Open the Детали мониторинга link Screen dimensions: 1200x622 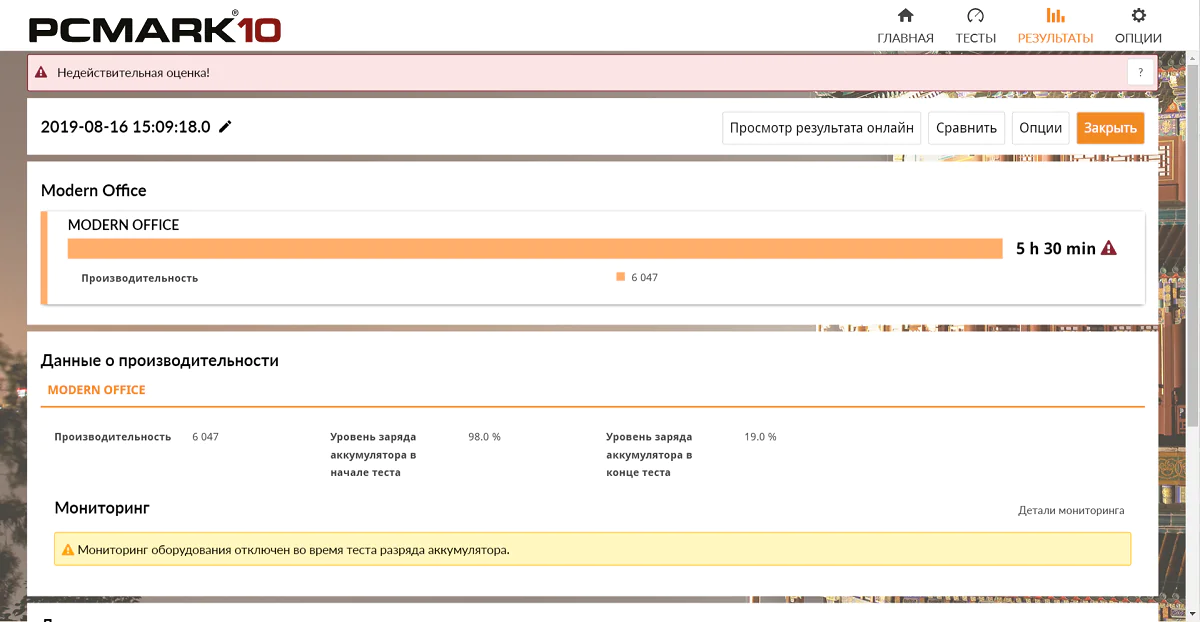tap(1071, 510)
